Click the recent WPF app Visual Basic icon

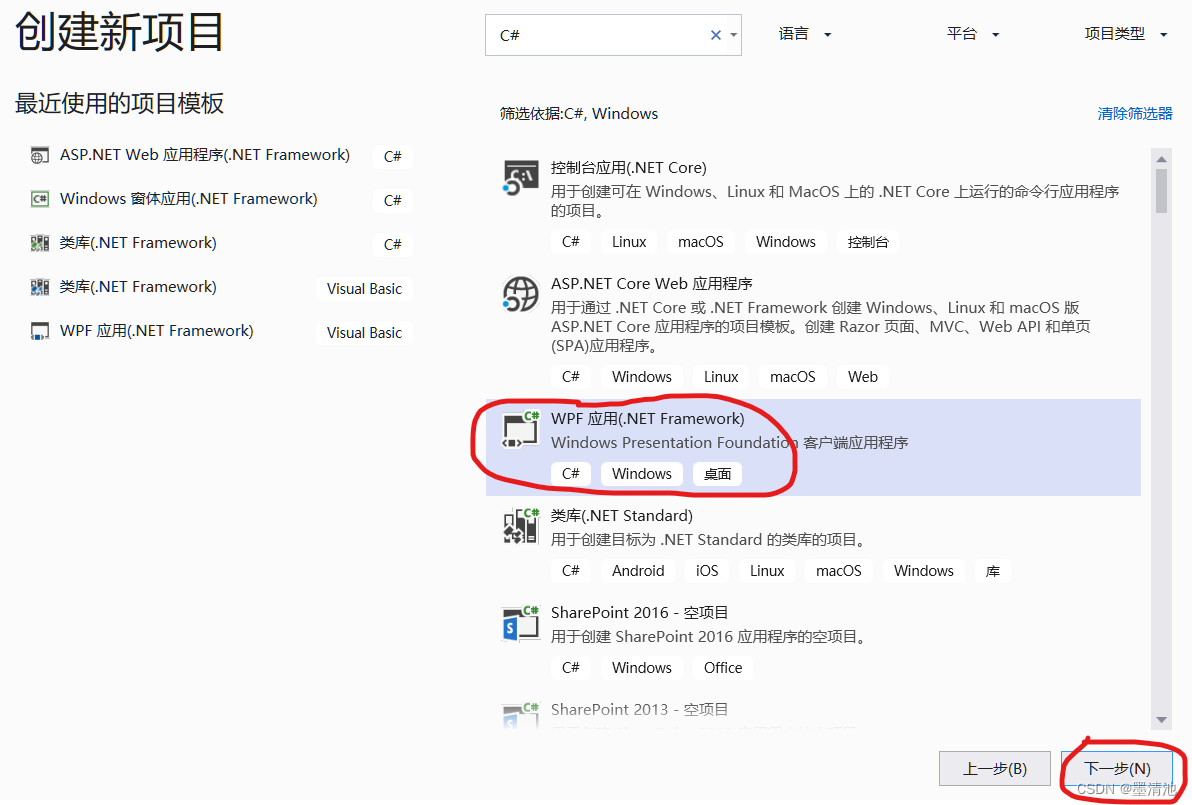(x=40, y=331)
